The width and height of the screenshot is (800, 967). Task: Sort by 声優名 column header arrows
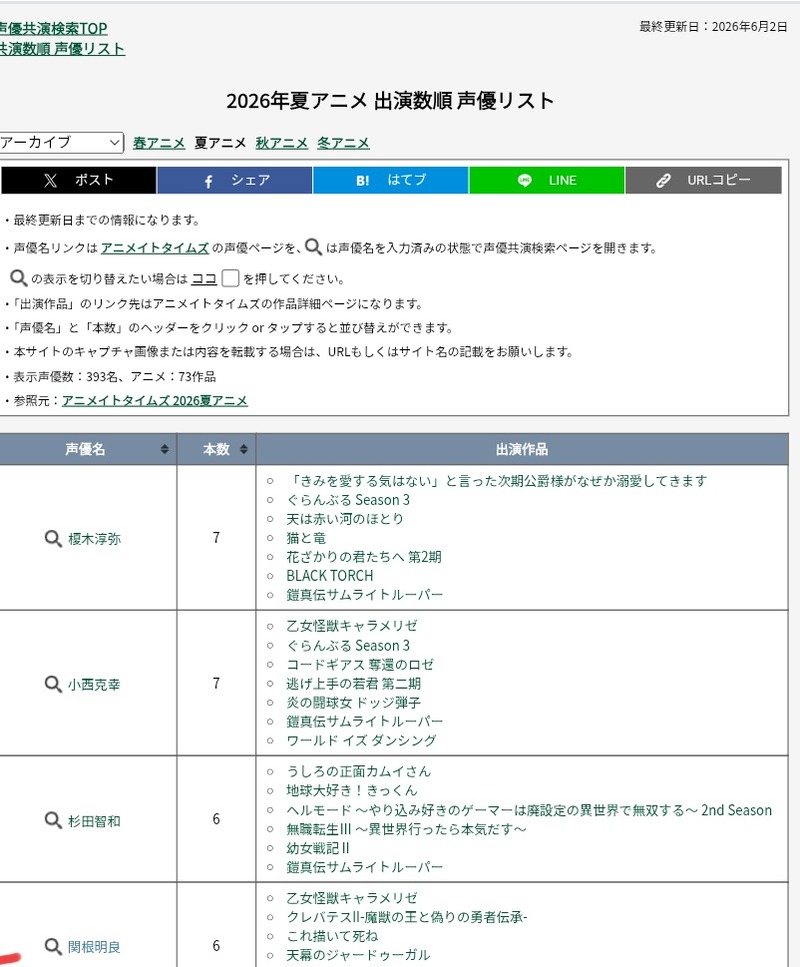(x=164, y=449)
